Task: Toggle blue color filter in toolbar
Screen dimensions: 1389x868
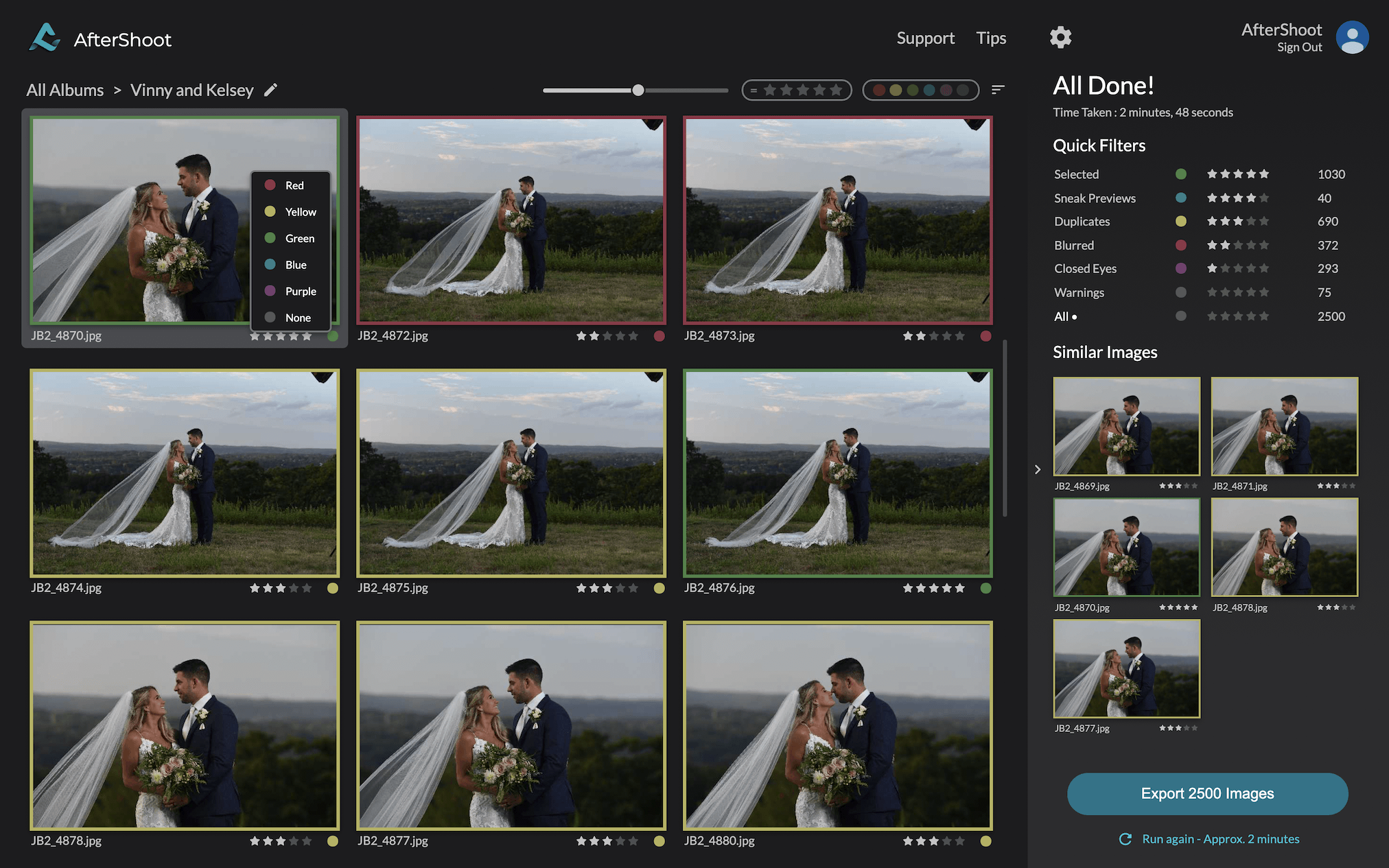Action: tap(929, 90)
